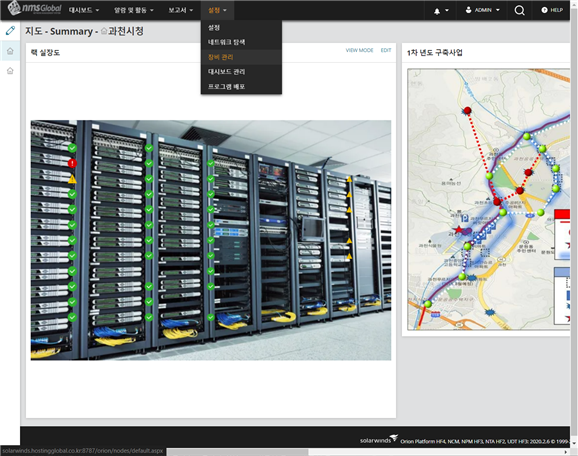Select the second home icon in the sidebar
Viewport: 578px width, 456px height.
[10, 70]
